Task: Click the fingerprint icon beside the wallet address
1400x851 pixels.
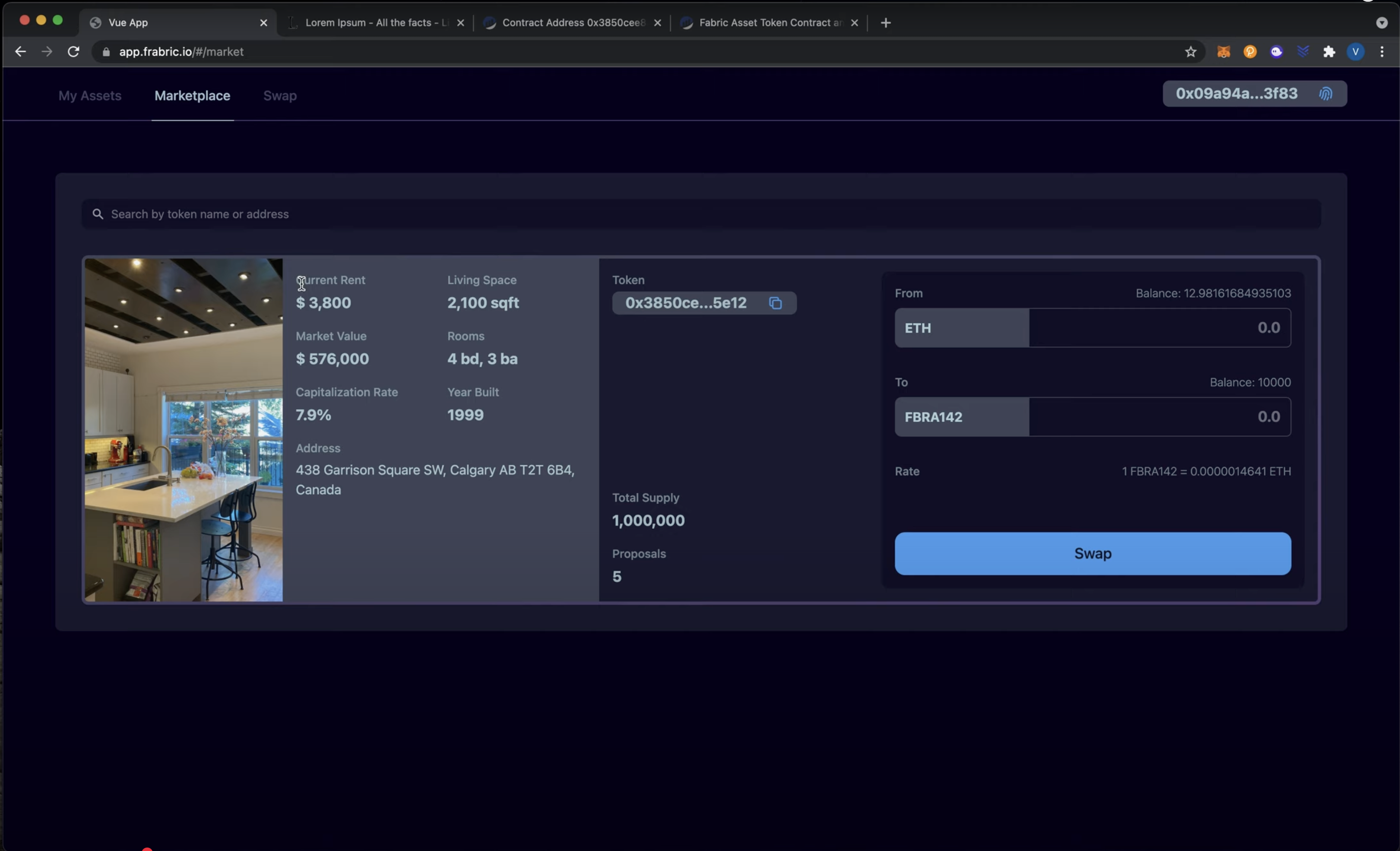Action: pyautogui.click(x=1326, y=94)
